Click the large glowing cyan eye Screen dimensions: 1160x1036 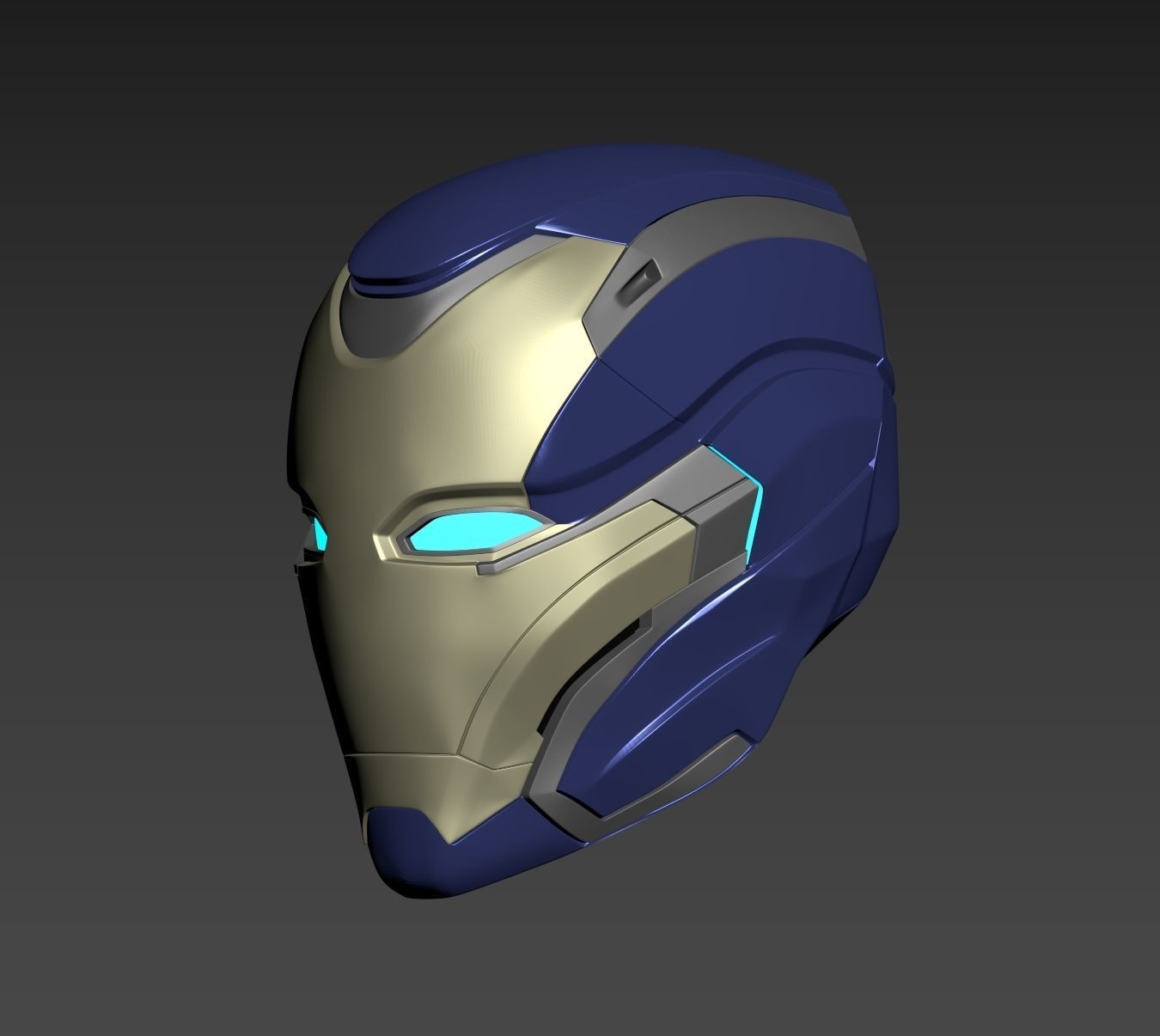[x=476, y=530]
